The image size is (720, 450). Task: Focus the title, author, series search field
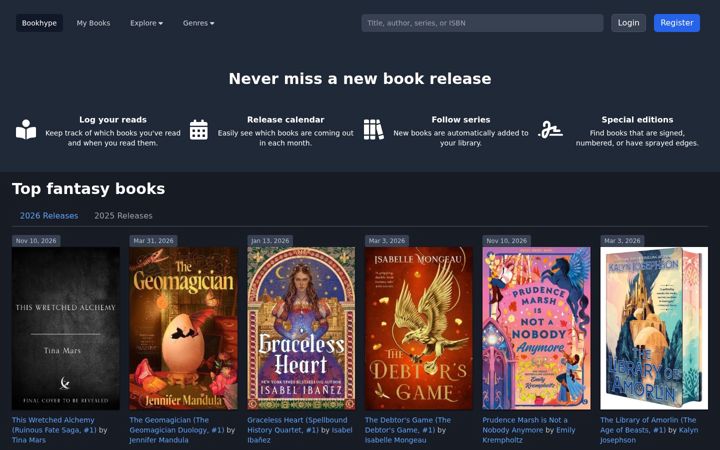(x=482, y=23)
